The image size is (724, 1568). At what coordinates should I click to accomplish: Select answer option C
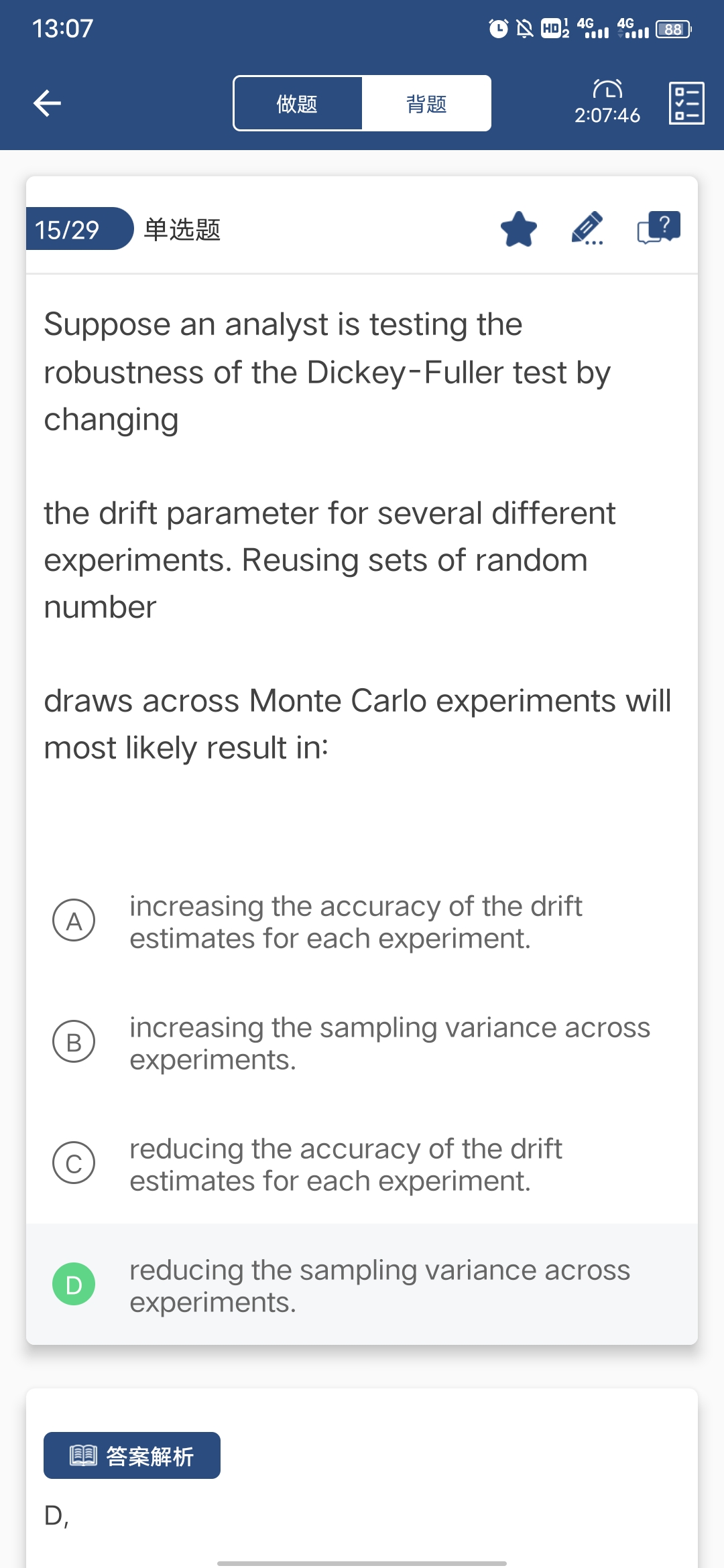(74, 1163)
